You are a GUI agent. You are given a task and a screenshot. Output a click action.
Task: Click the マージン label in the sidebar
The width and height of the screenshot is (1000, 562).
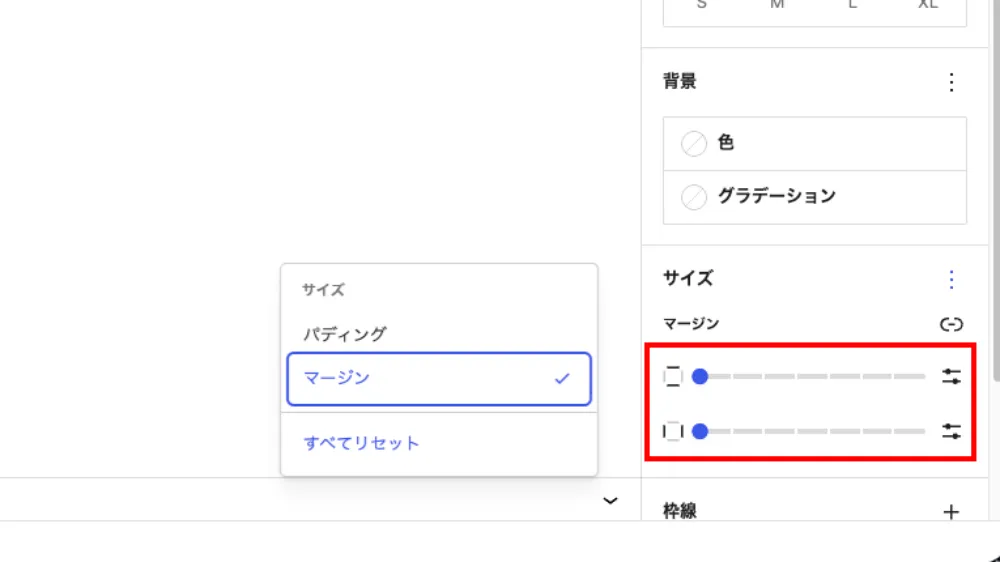[x=691, y=324]
